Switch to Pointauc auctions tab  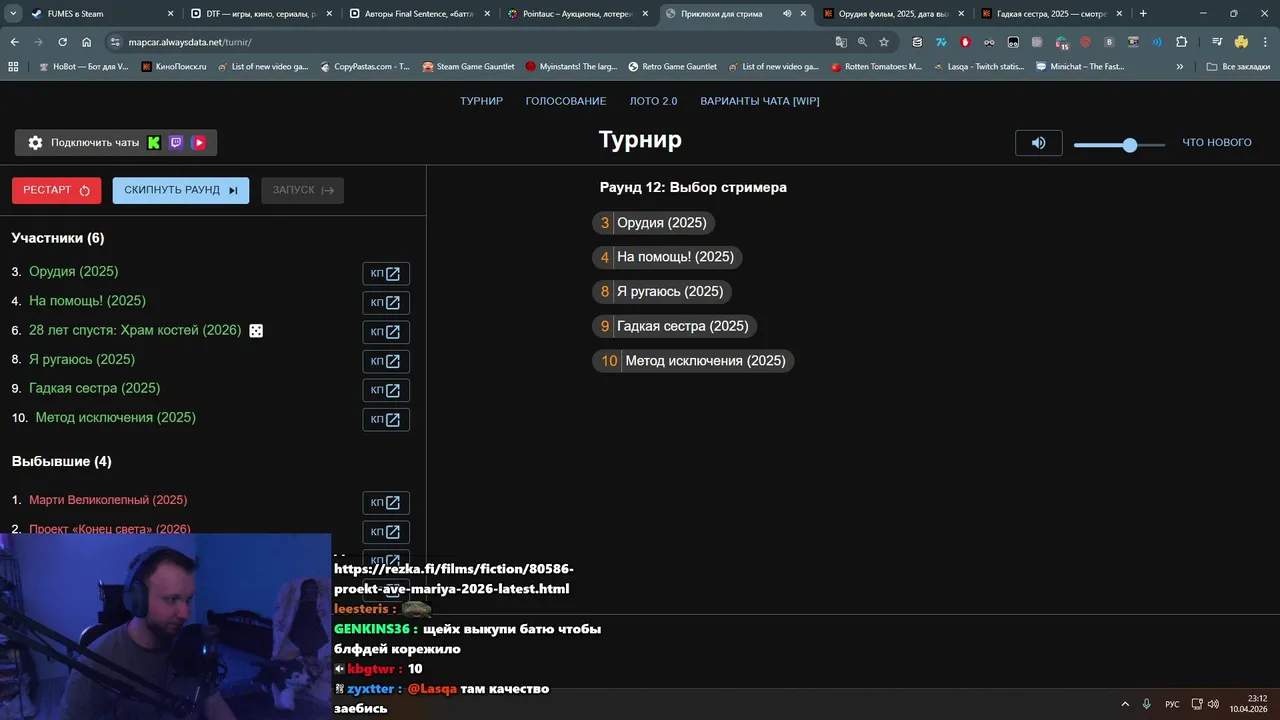(x=576, y=14)
